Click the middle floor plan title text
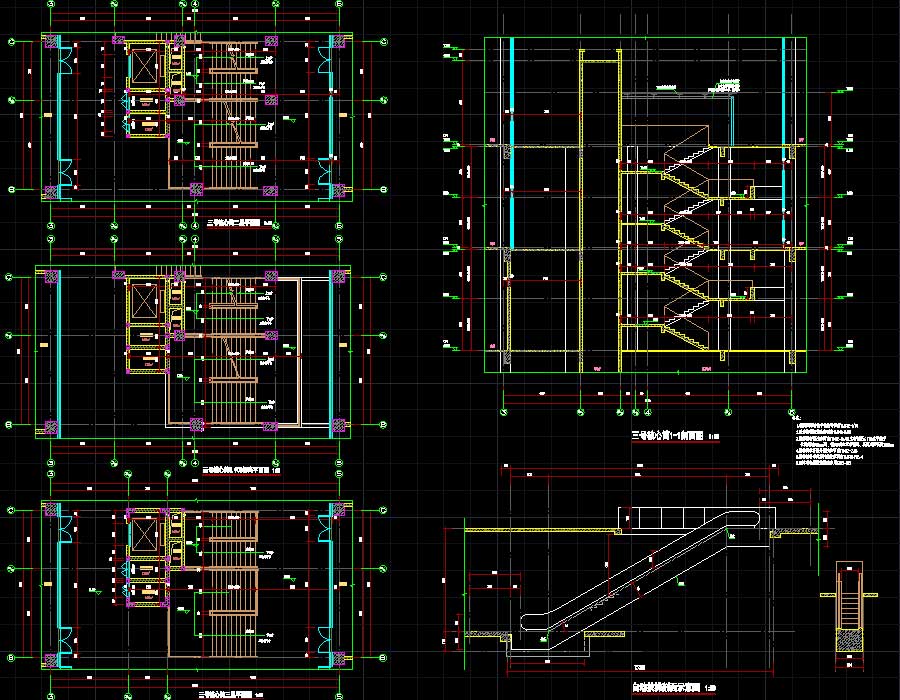Viewport: 900px width, 700px height. (242, 469)
